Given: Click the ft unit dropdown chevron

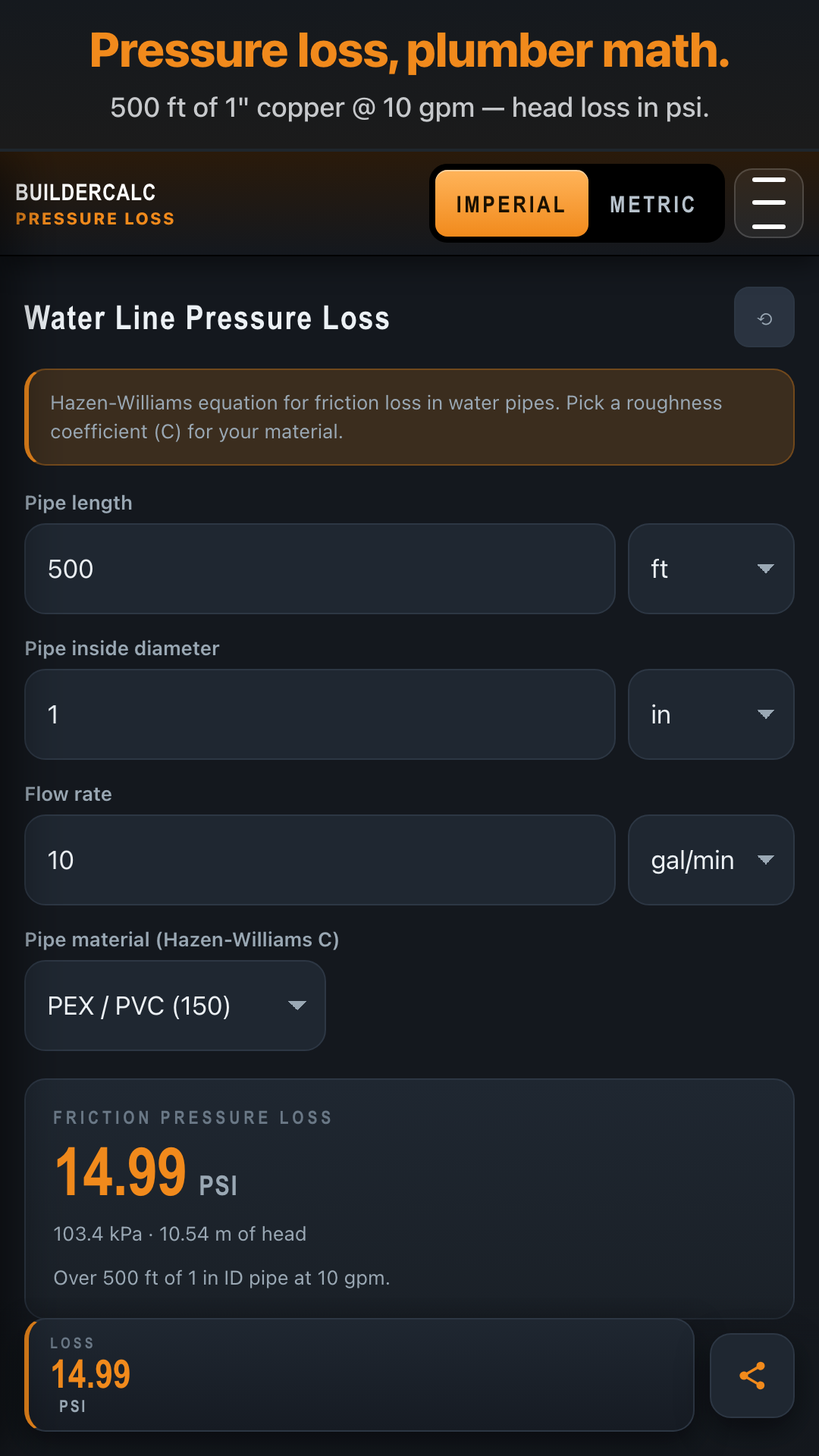Looking at the screenshot, I should [766, 569].
